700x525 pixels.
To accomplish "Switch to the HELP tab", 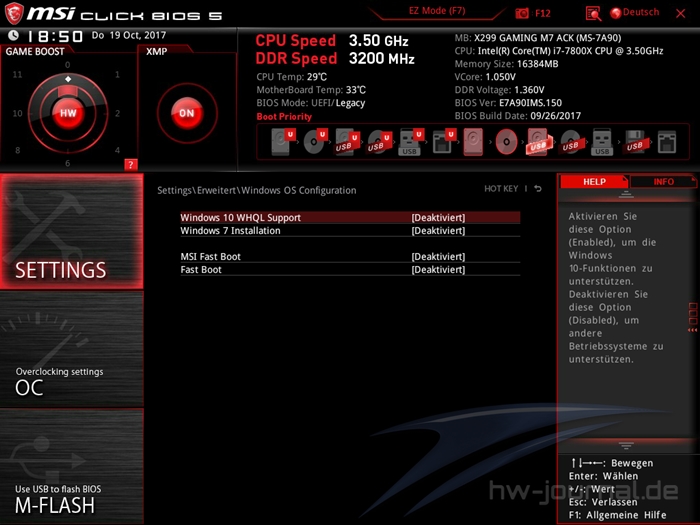I will 594,182.
